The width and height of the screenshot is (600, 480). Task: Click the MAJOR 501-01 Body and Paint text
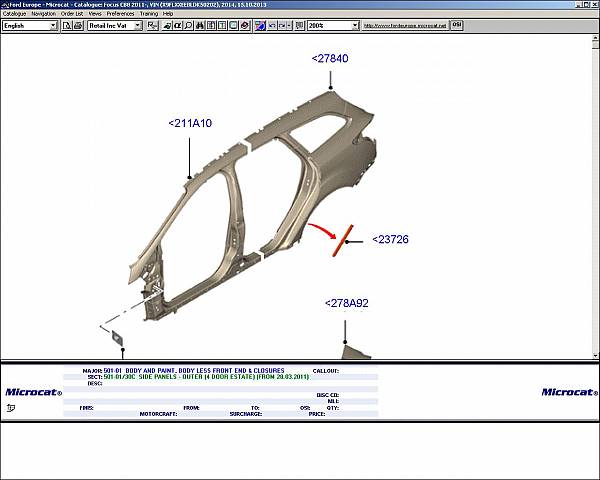click(x=183, y=371)
